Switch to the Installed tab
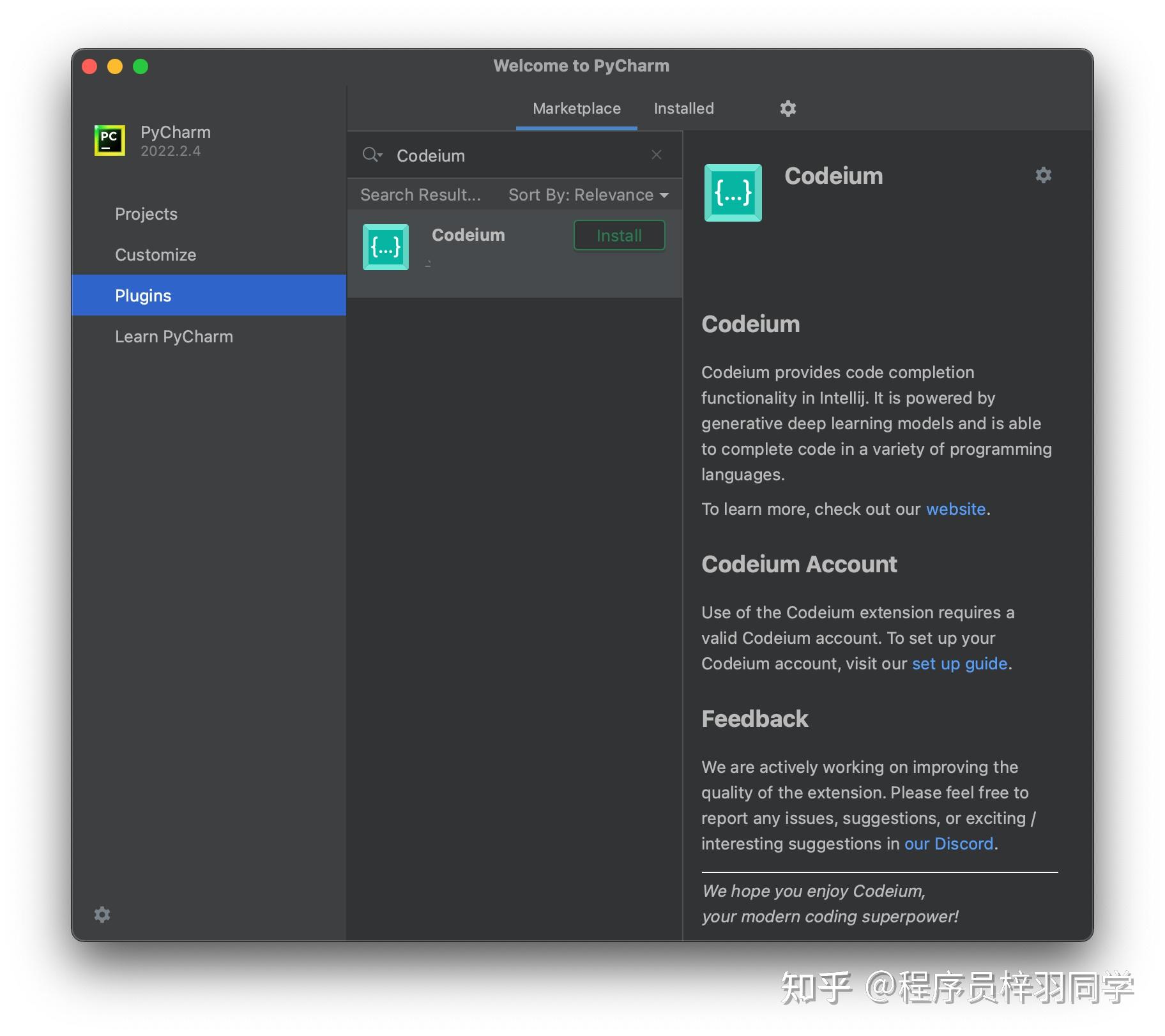Image resolution: width=1165 pixels, height=1036 pixels. click(x=683, y=109)
